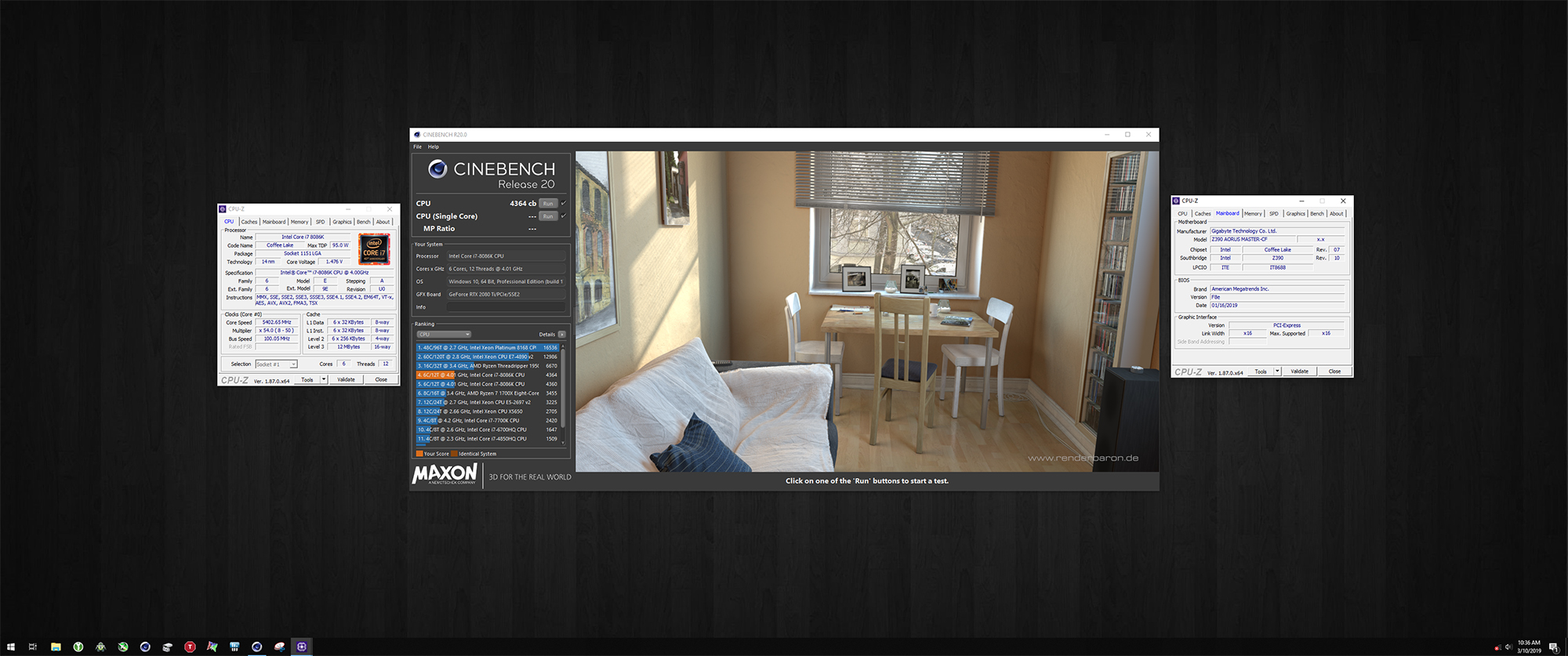
Task: Open the File menu in Cinebench
Action: (x=418, y=147)
